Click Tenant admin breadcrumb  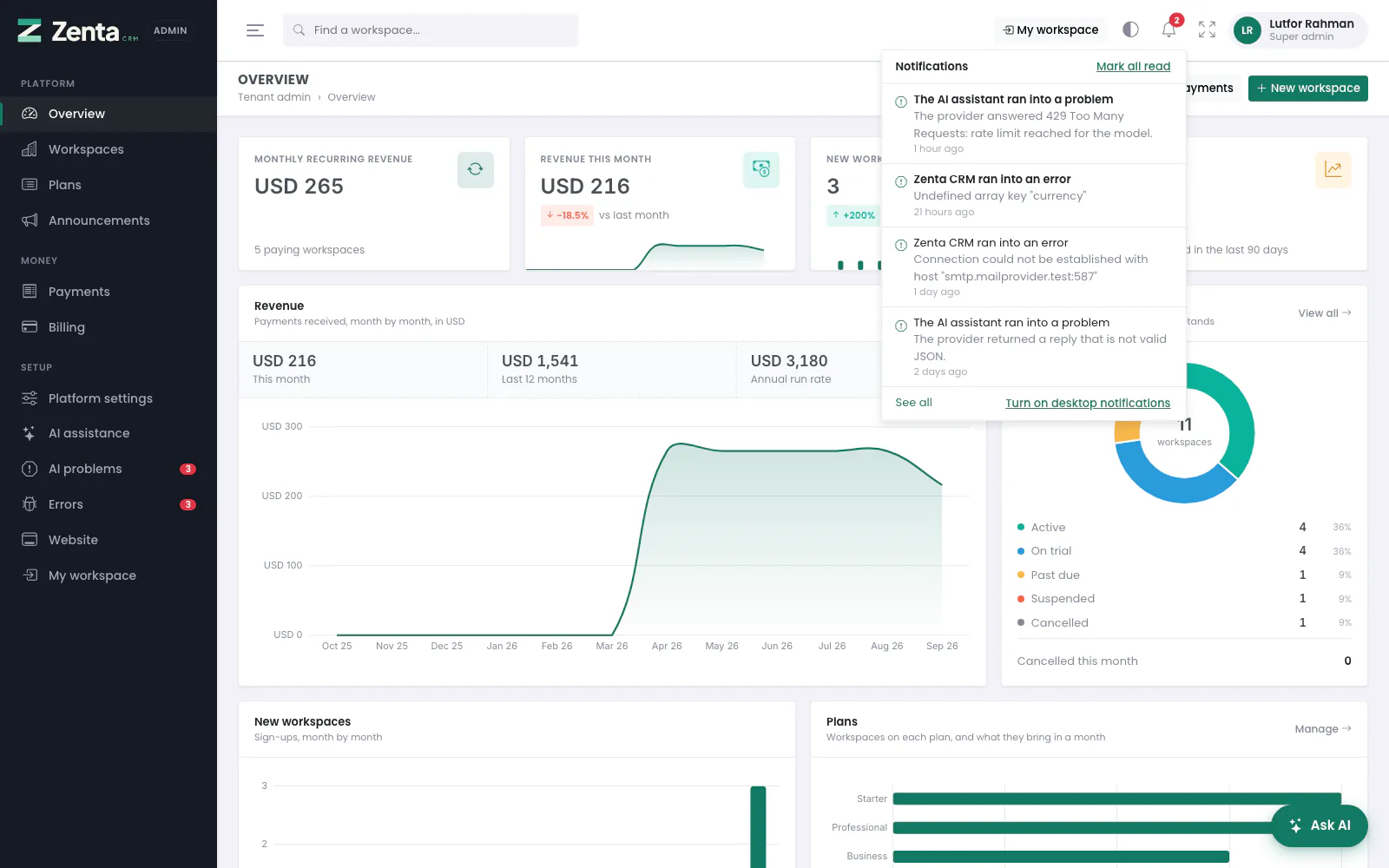pos(274,97)
